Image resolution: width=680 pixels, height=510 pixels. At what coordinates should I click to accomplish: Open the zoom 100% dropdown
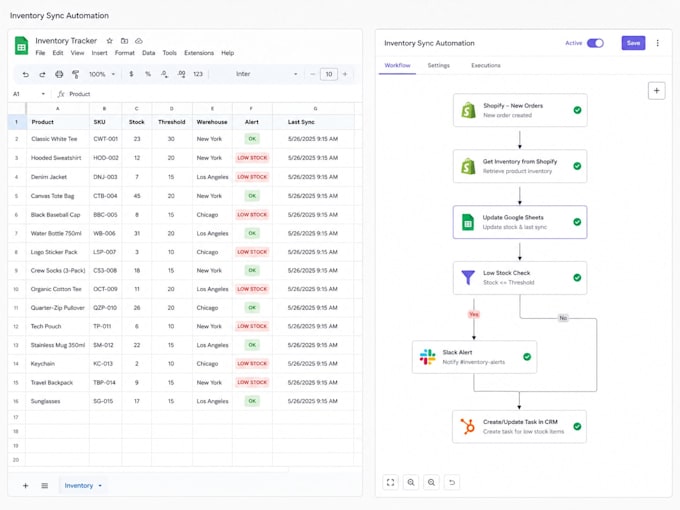tap(102, 74)
